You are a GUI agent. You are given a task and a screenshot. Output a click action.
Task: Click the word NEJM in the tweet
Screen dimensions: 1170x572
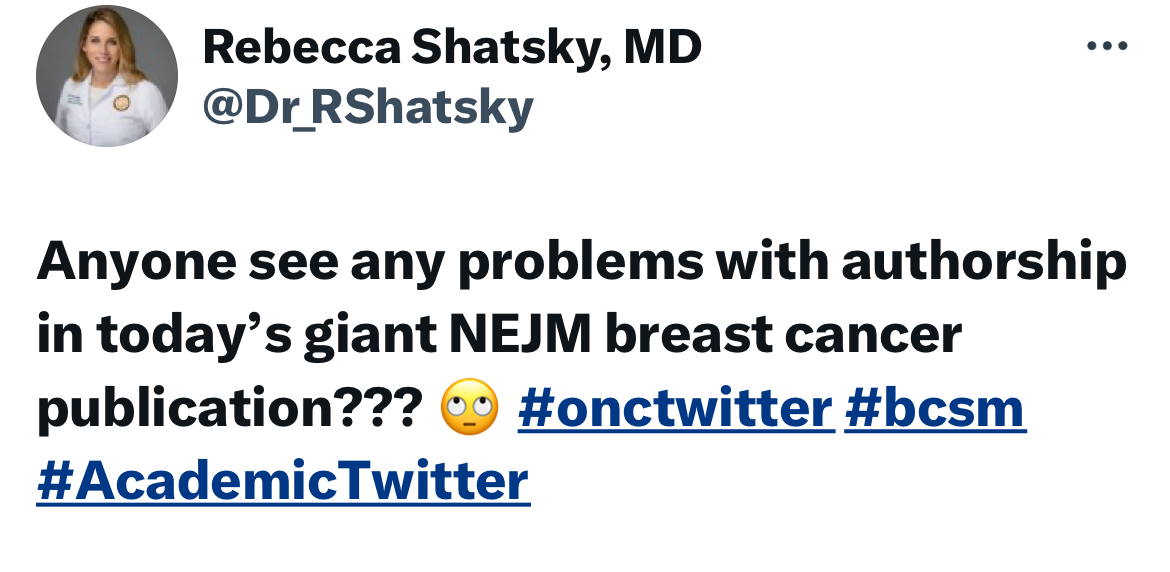[520, 335]
